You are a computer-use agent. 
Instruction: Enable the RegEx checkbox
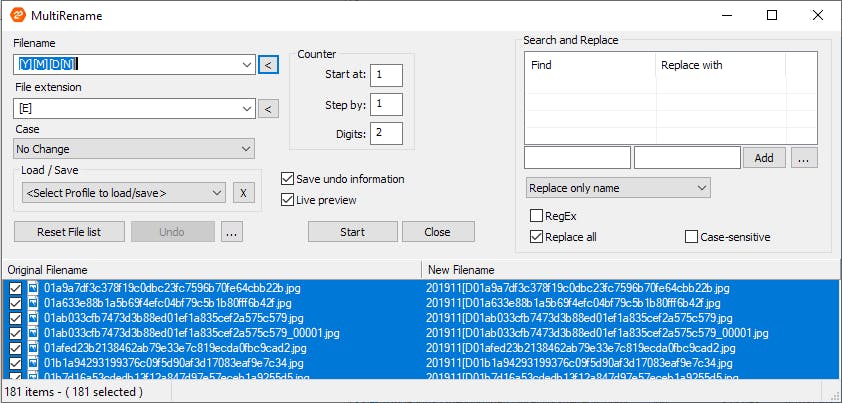536,216
